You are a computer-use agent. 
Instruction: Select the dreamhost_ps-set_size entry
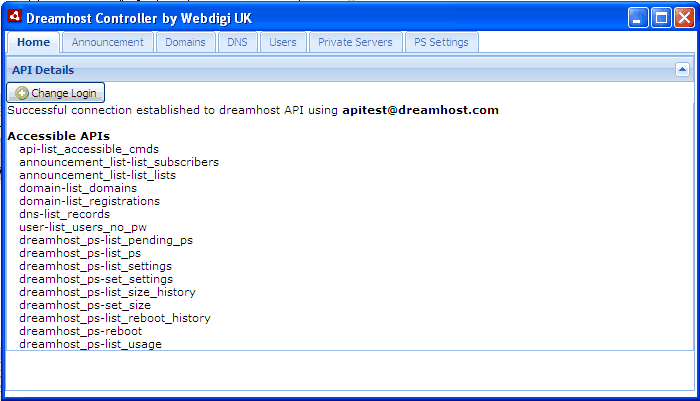[85, 305]
